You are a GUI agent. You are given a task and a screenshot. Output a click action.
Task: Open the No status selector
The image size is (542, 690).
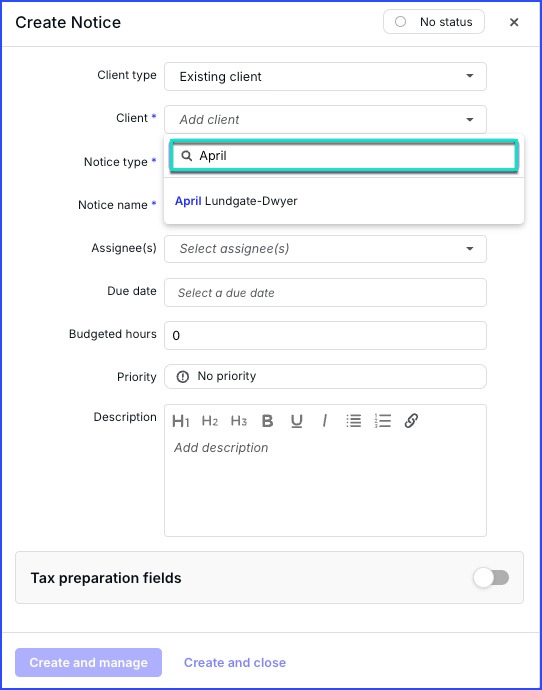pyautogui.click(x=434, y=22)
